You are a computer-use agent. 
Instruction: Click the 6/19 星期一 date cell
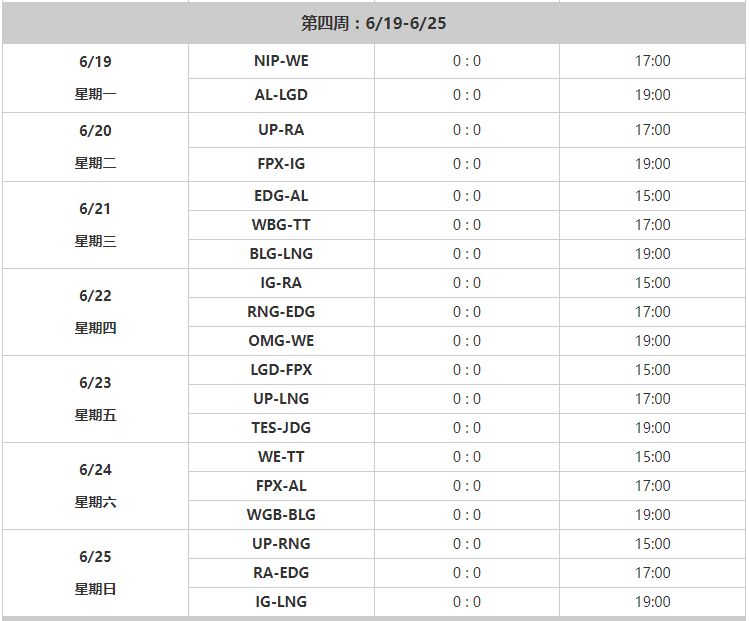tap(95, 78)
